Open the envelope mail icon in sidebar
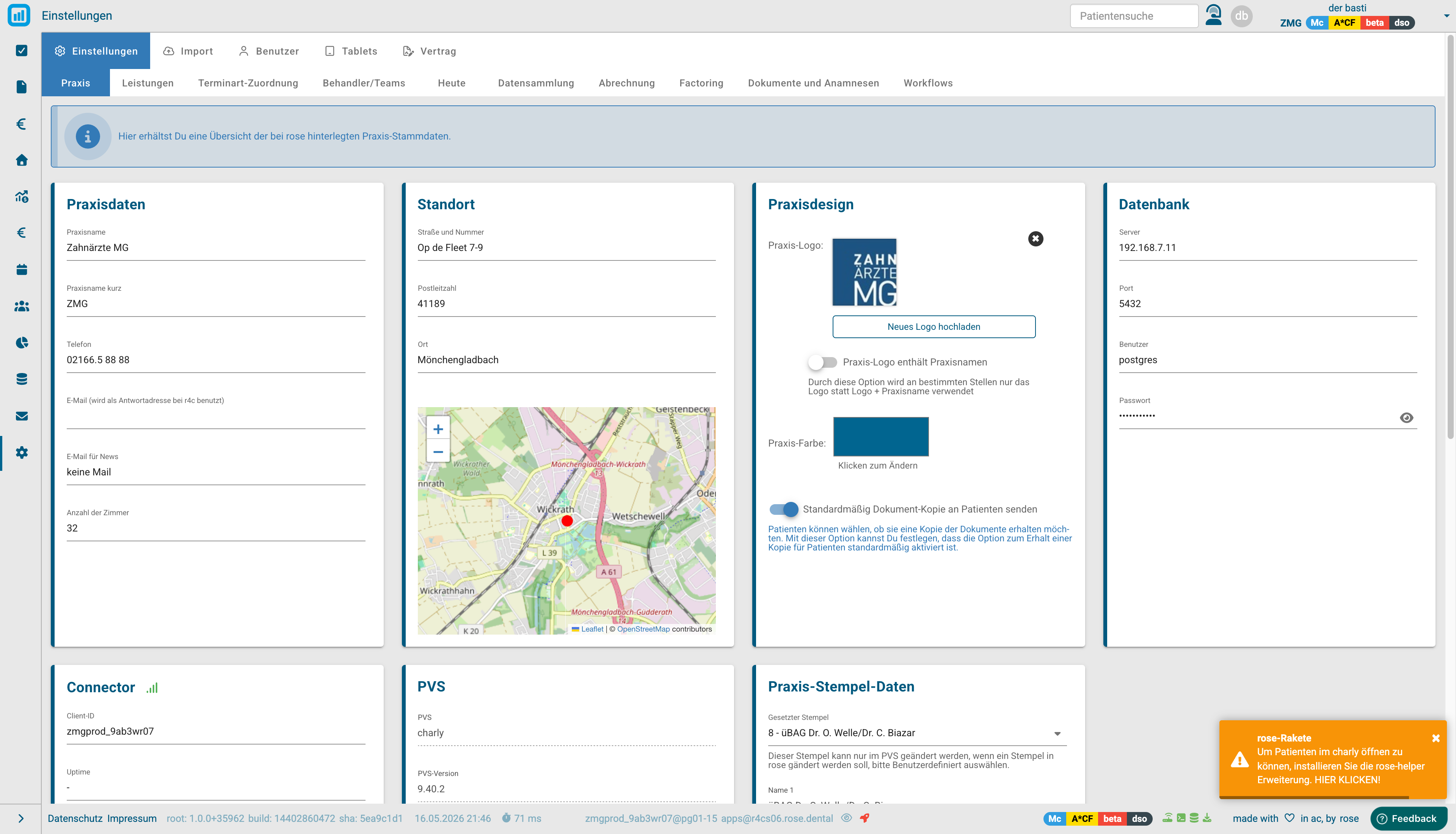Image resolution: width=1456 pixels, height=834 pixels. (x=22, y=416)
